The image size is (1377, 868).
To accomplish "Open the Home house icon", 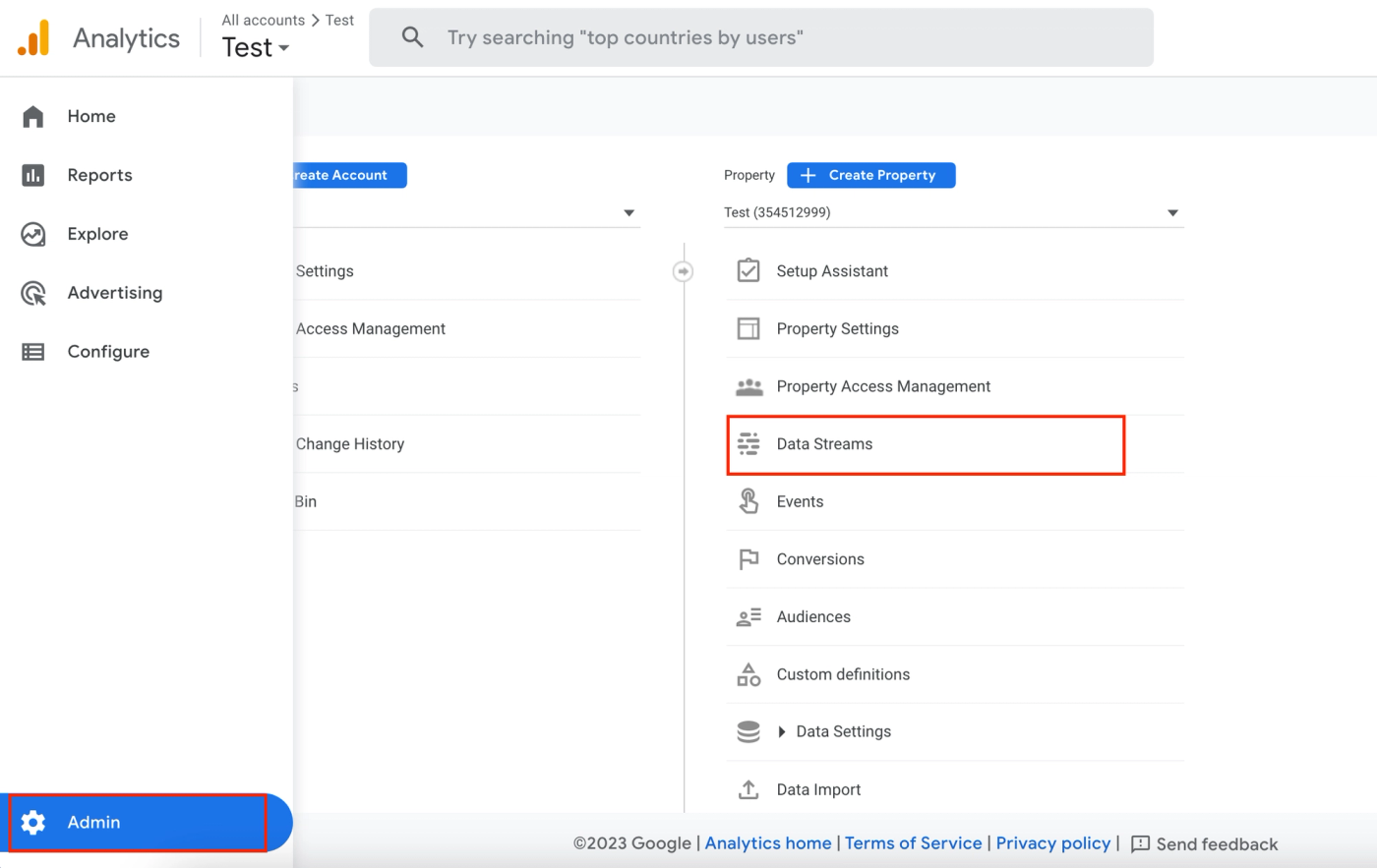I will [33, 116].
